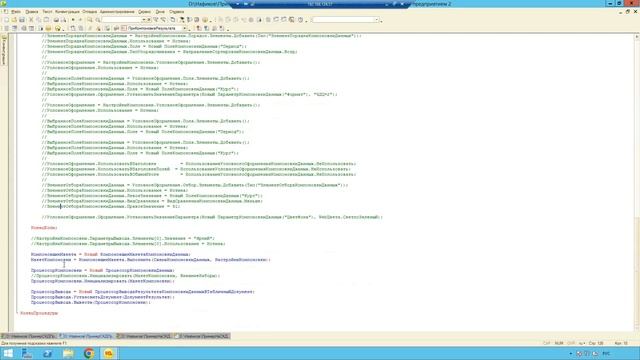Switch to the 1C application on taskbar
This screenshot has height=360, width=640.
(109, 353)
